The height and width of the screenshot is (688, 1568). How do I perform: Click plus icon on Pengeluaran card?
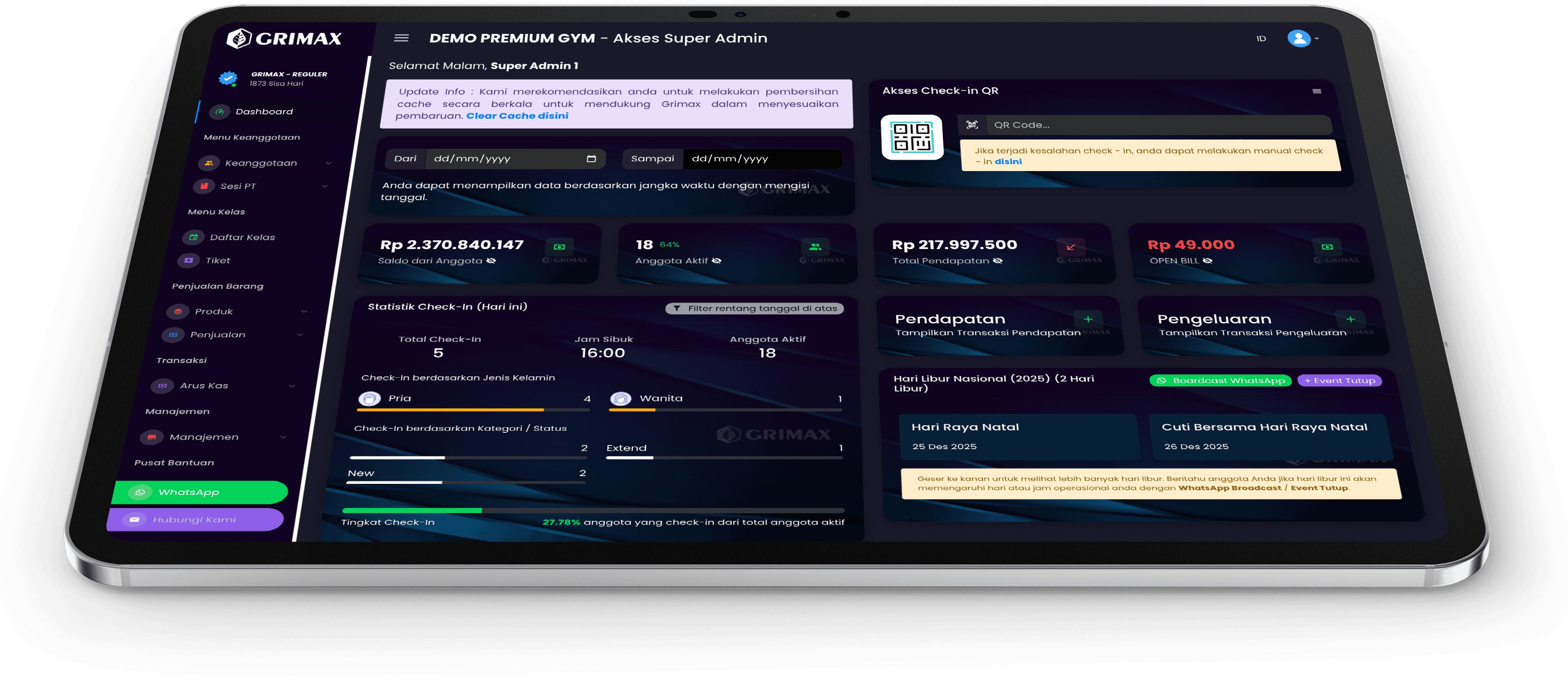click(1350, 319)
